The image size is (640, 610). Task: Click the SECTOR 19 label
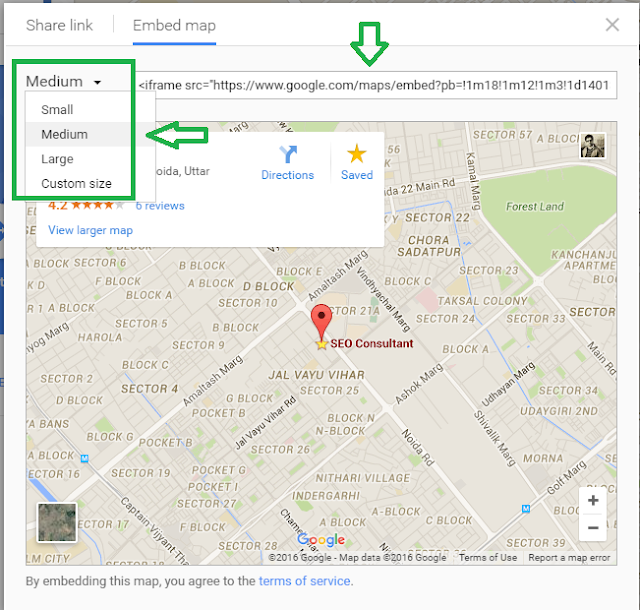141,473
